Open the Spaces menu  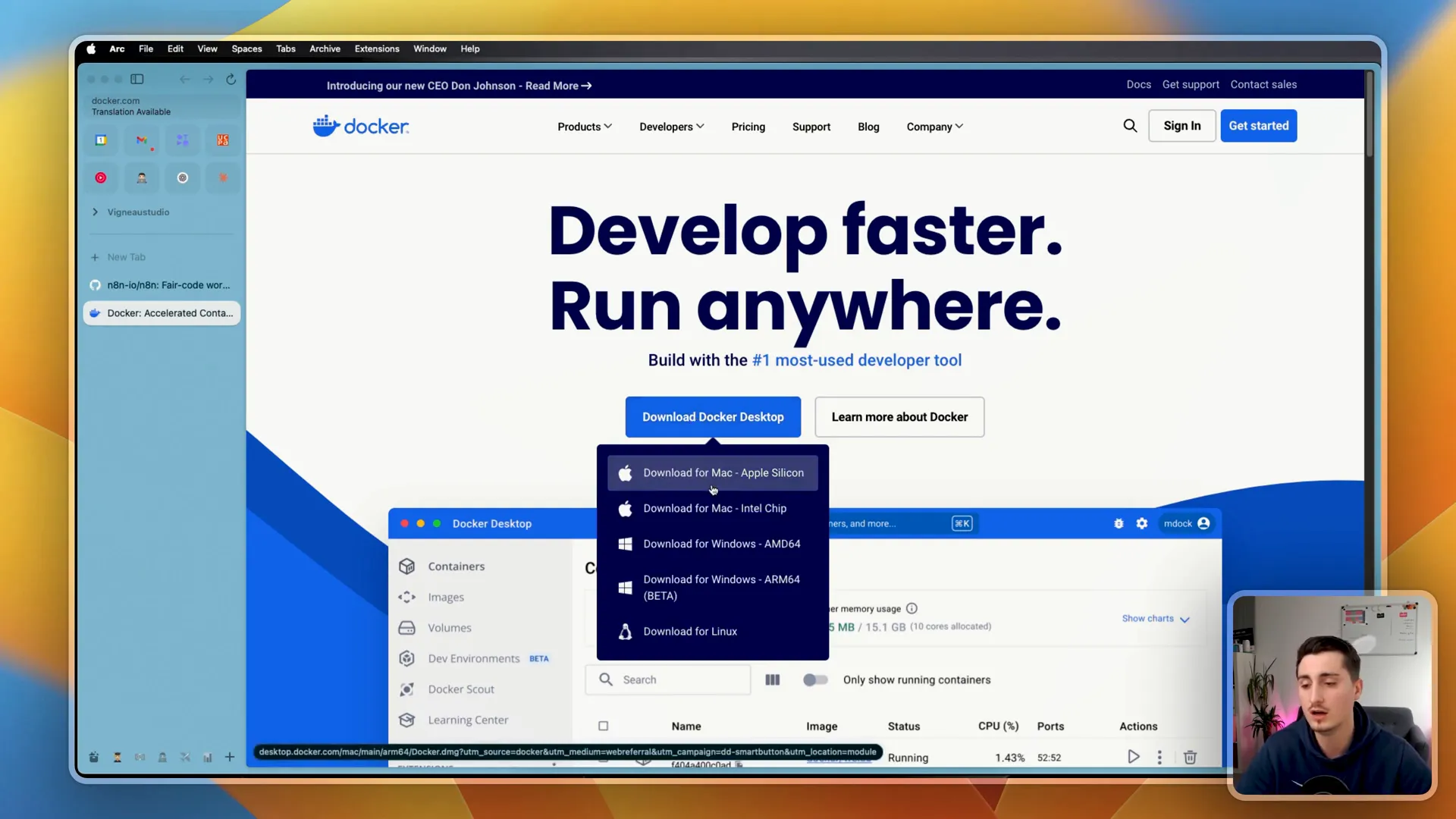246,49
